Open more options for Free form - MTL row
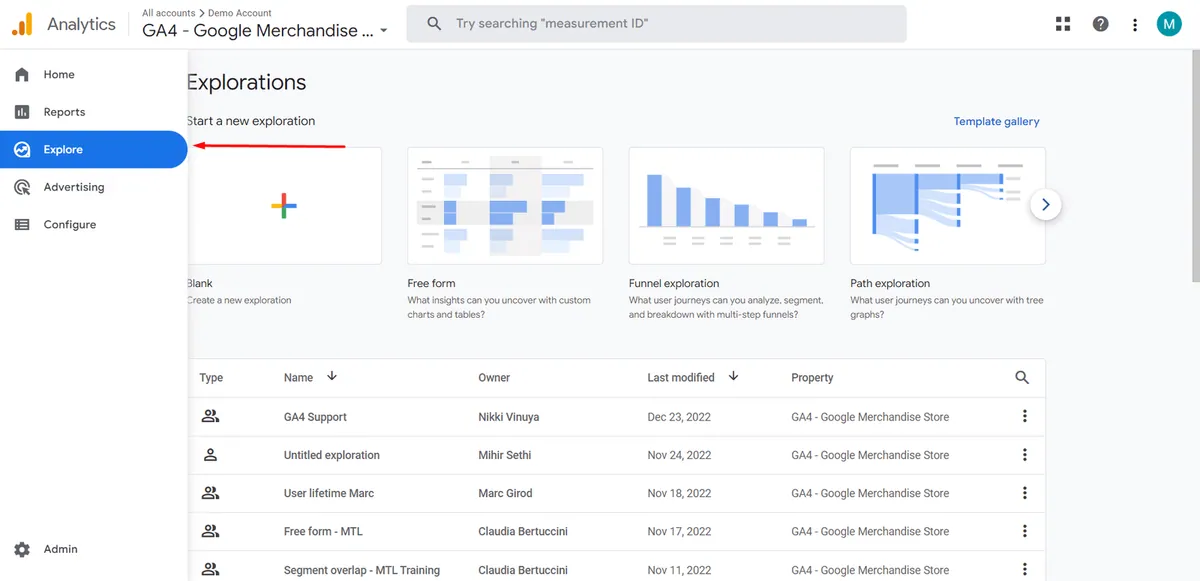 pos(1025,531)
